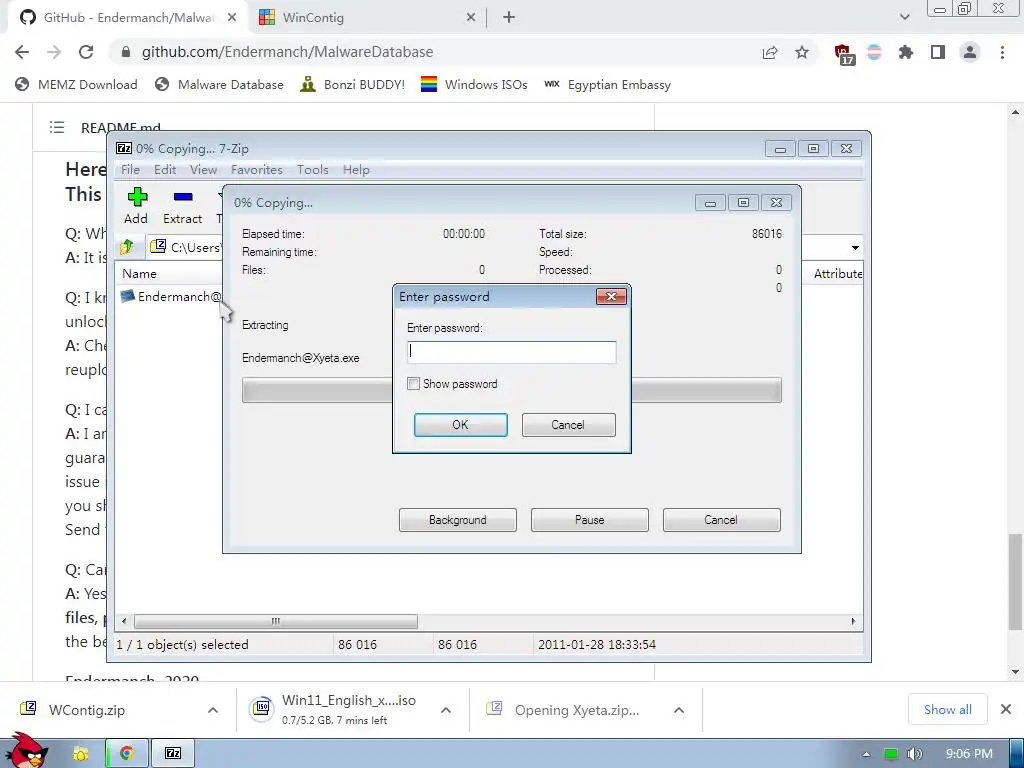Screen dimensions: 1024x768
Task: Expand Win11_English iso download options
Action: pyautogui.click(x=446, y=710)
